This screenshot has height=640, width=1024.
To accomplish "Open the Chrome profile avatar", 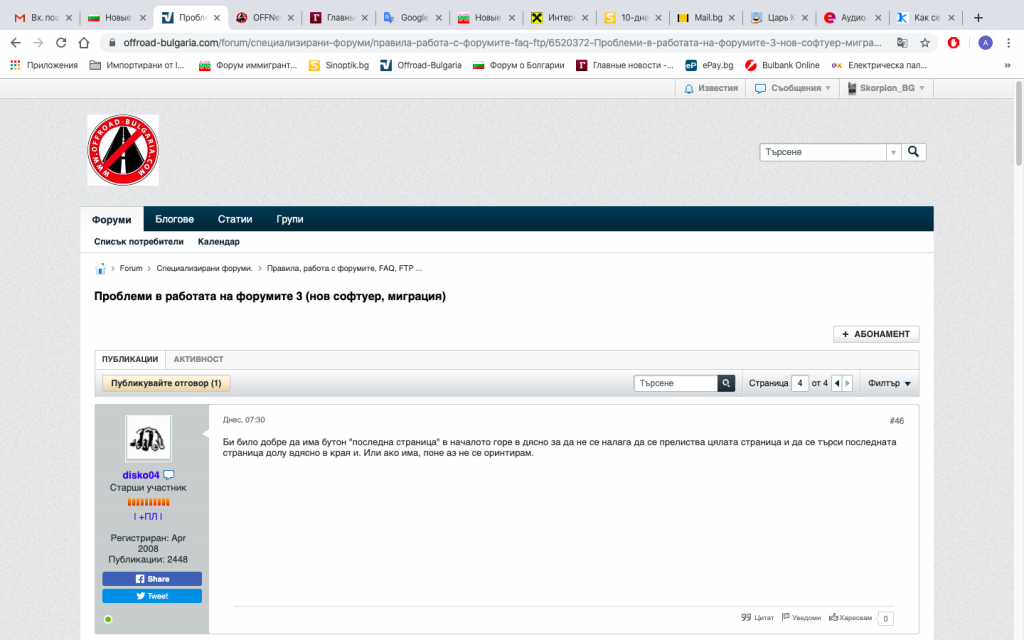I will tap(985, 42).
